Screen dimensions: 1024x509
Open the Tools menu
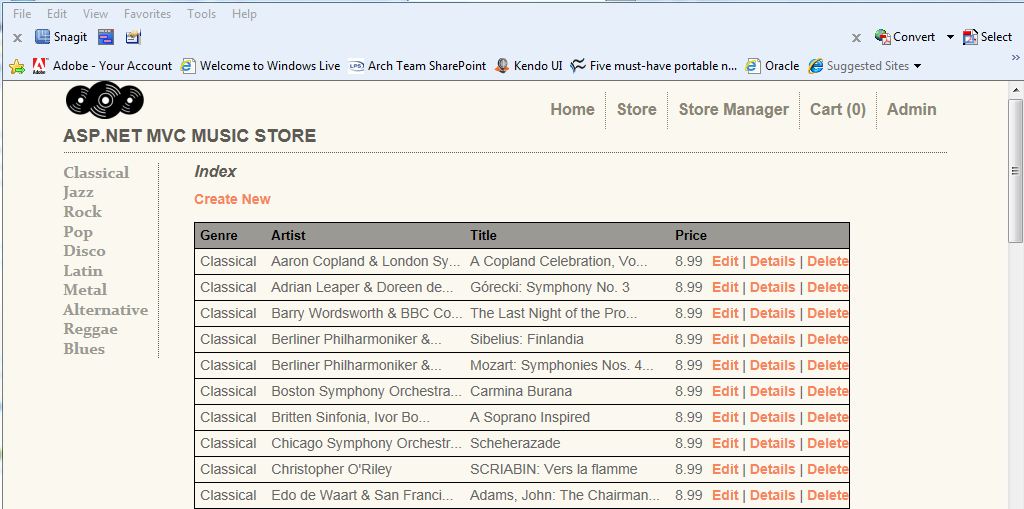[x=201, y=14]
